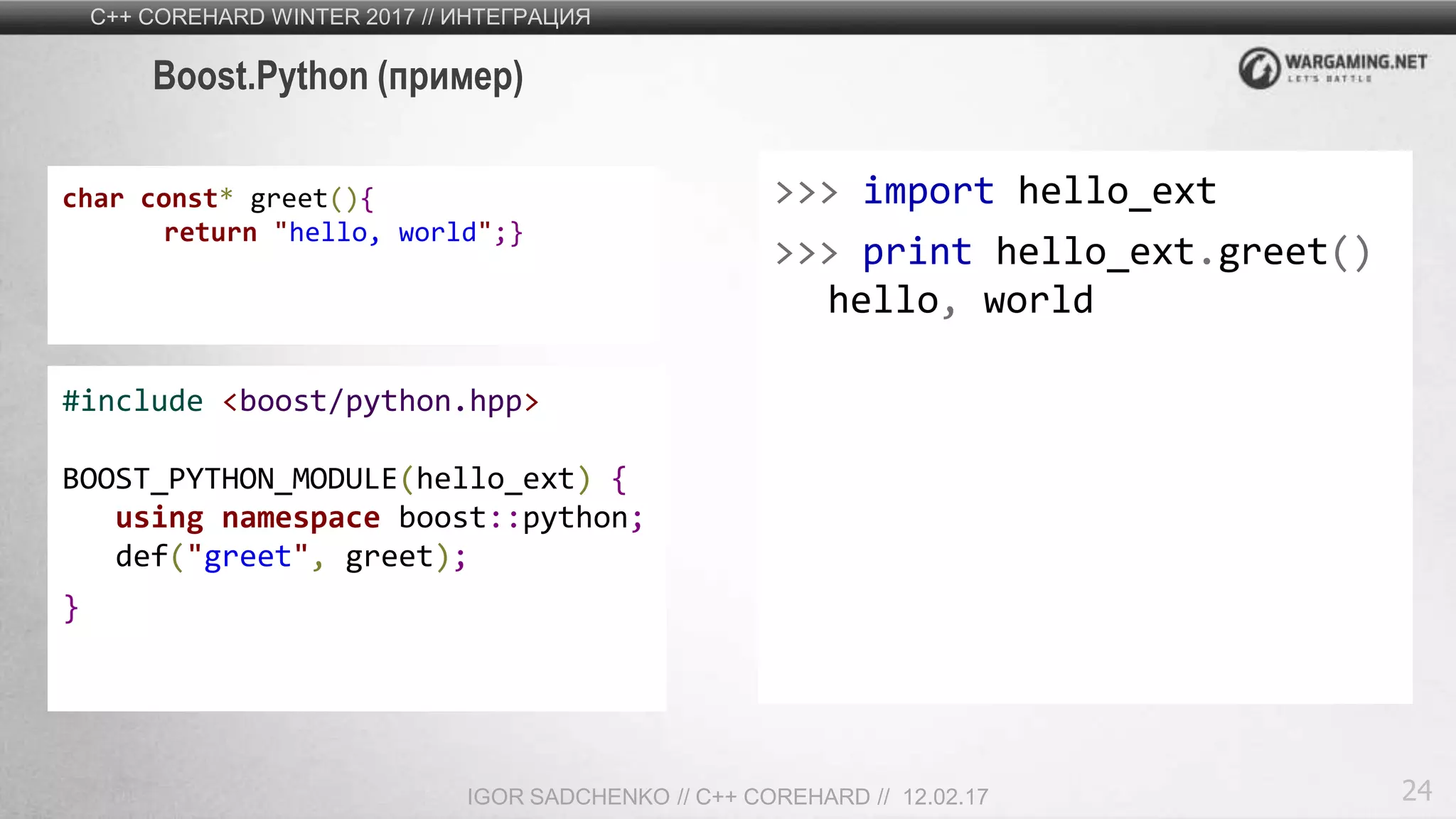The height and width of the screenshot is (819, 1456).
Task: Click the line "BOOST_PYTHON_MODULE(hello_ext) {"
Action: coord(345,479)
